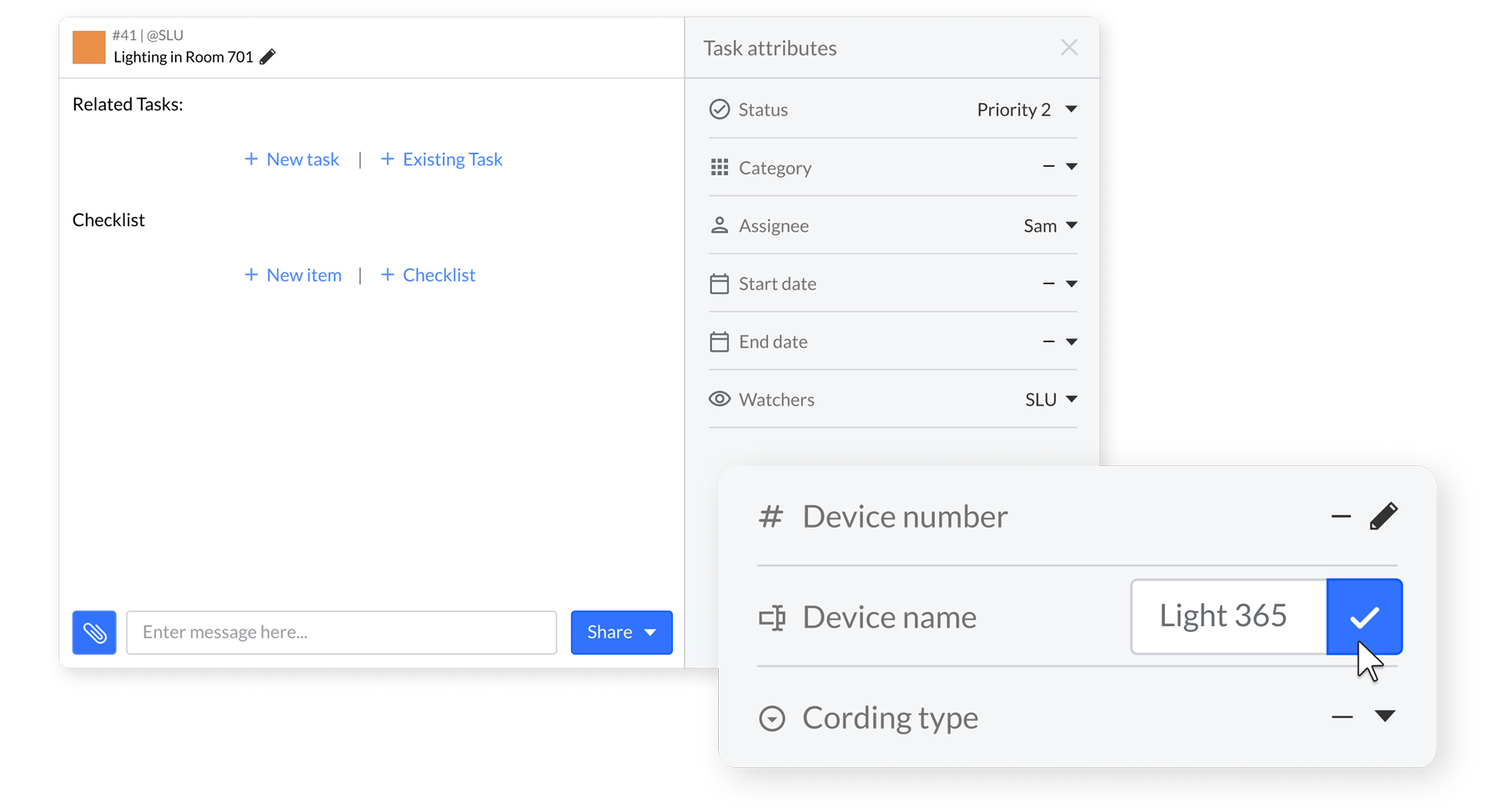Viewport: 1501px width, 812px height.
Task: Add a New task link
Action: 292,159
